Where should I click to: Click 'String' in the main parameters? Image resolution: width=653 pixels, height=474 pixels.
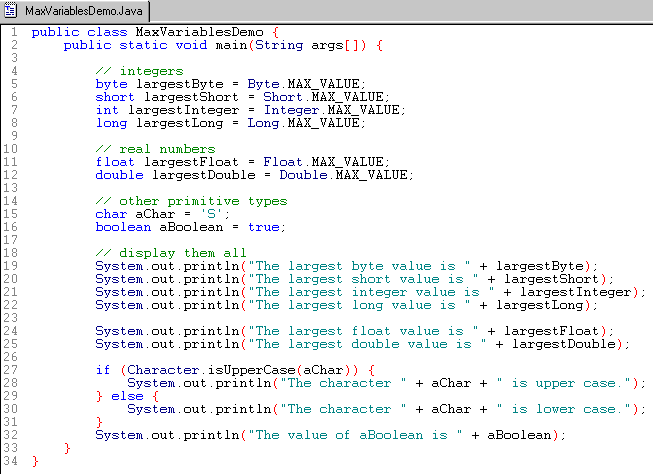click(279, 45)
